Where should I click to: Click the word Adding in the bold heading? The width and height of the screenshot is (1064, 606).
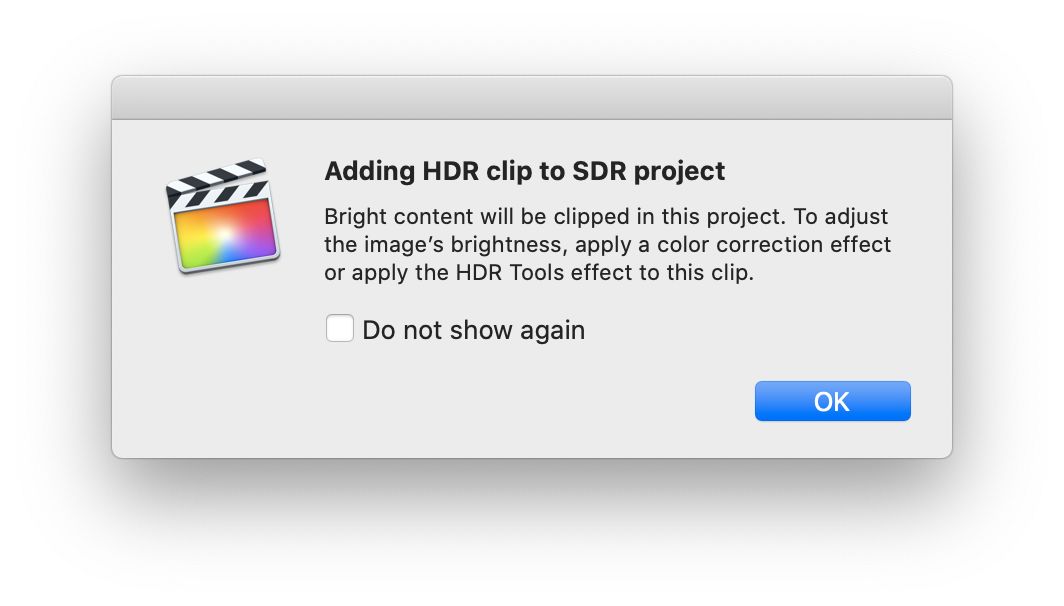pyautogui.click(x=370, y=171)
